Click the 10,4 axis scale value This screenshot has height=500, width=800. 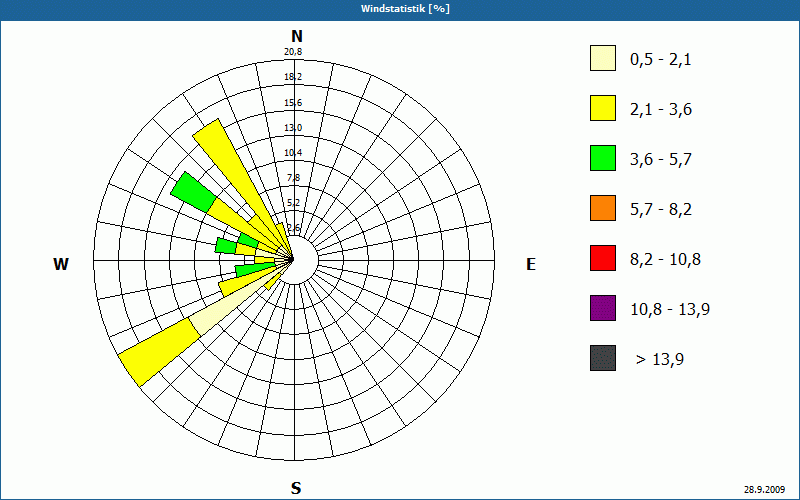tap(293, 153)
